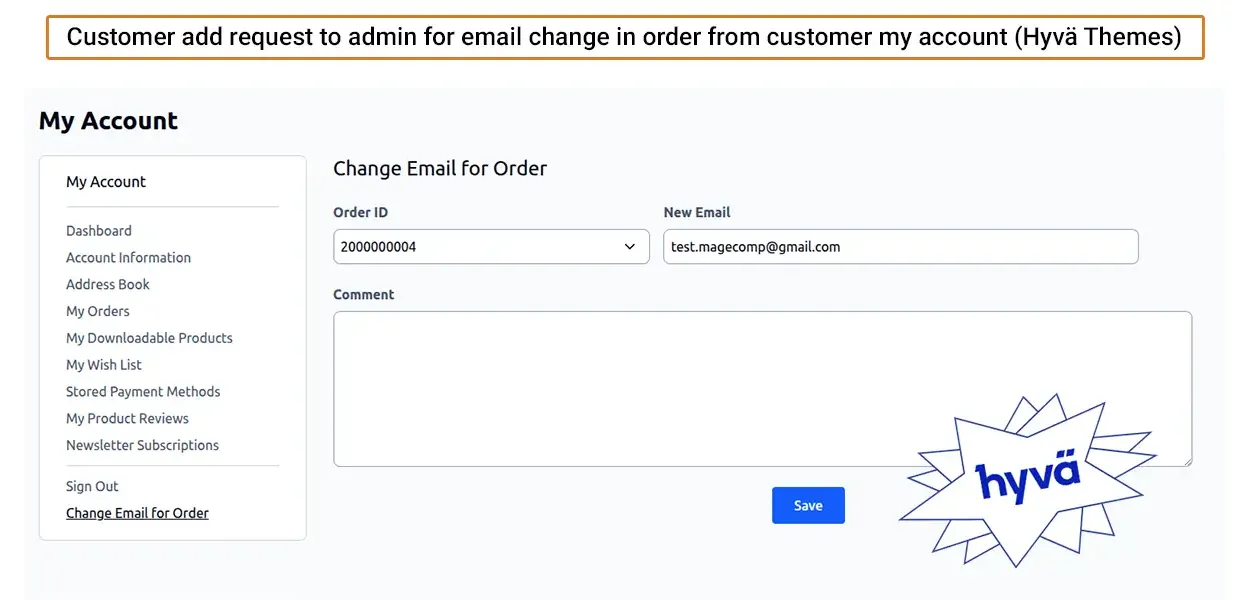The height and width of the screenshot is (600, 1250).
Task: Click Sign Out in sidebar
Action: 92,487
